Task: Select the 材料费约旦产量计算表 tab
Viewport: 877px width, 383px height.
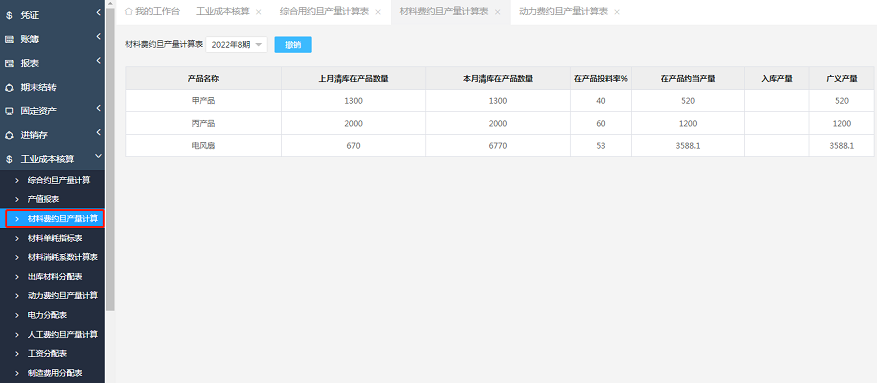Action: click(x=445, y=11)
